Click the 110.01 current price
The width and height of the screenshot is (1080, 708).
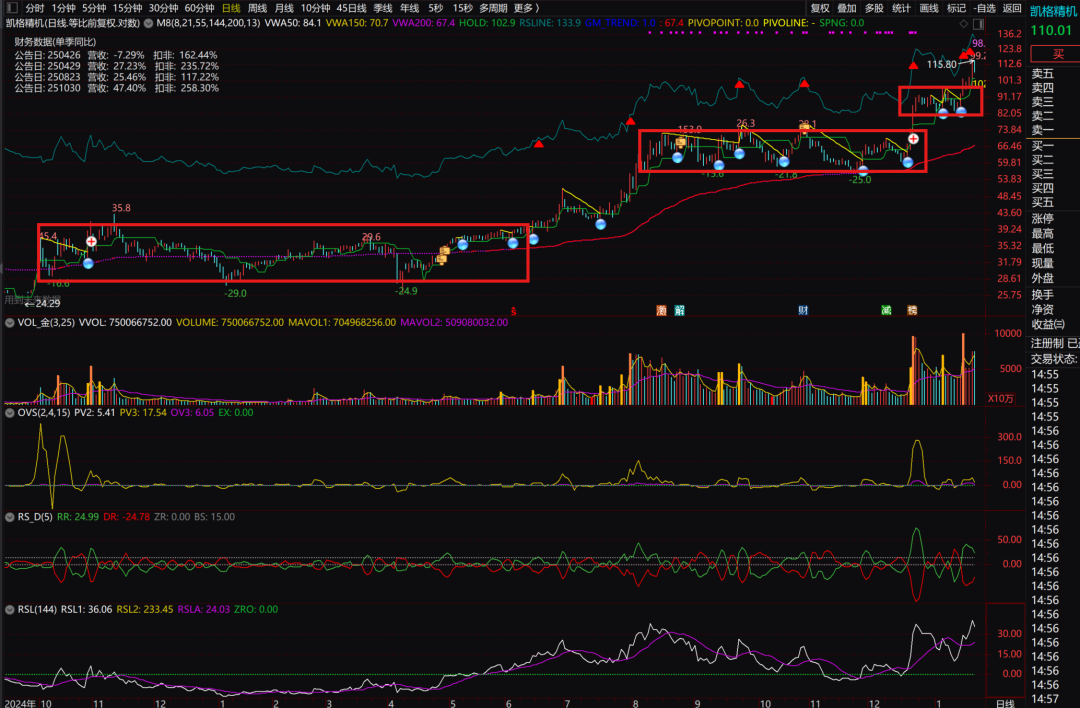(x=1051, y=30)
